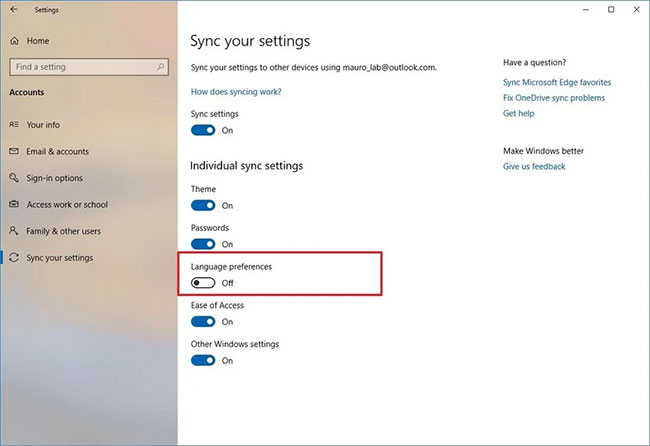This screenshot has width=650, height=446.
Task: Click the Give us feedback link
Action: coord(534,167)
